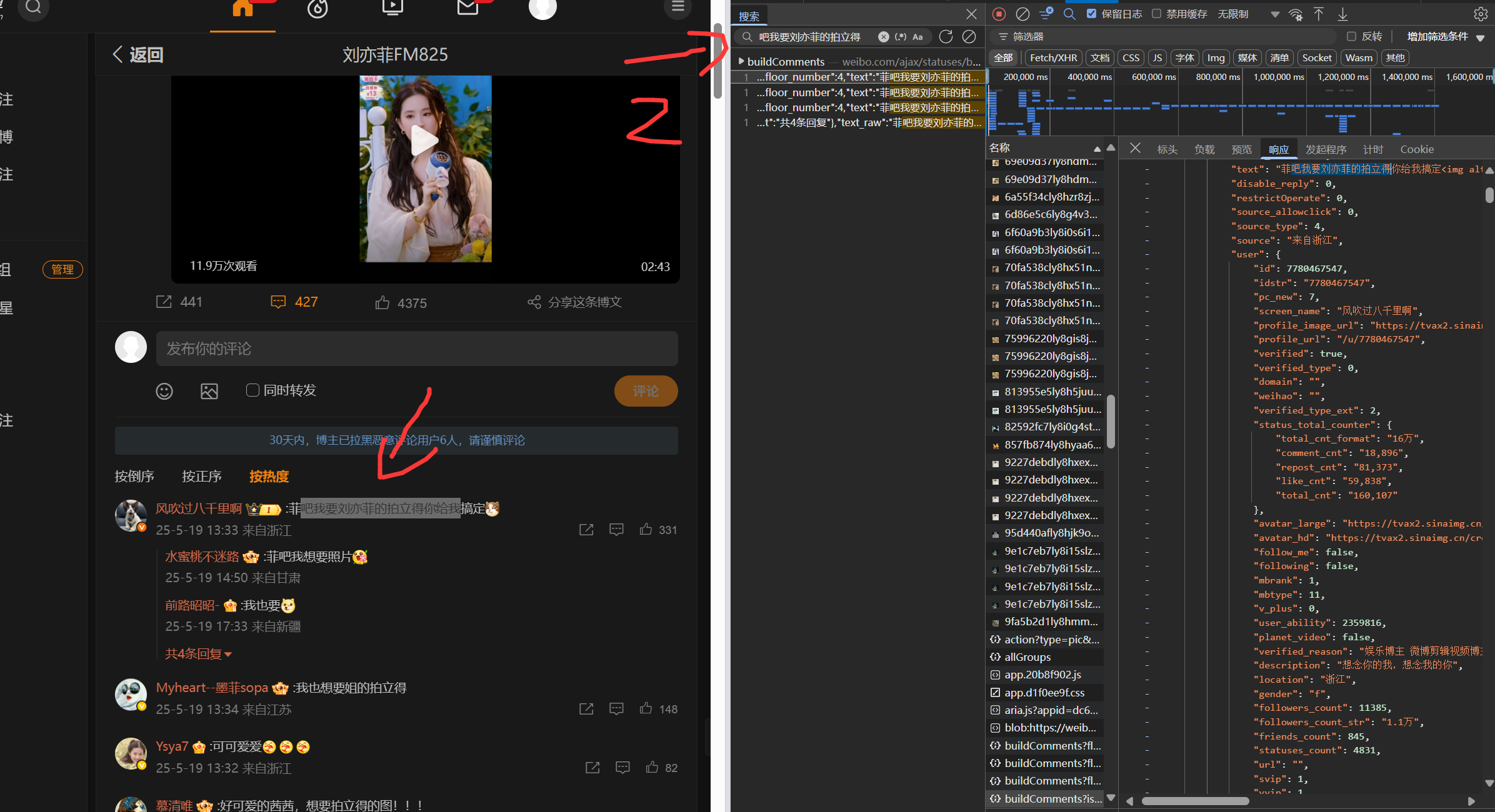Click the repost icon showing 441
Screen dimensions: 1495x812
[x=164, y=302]
